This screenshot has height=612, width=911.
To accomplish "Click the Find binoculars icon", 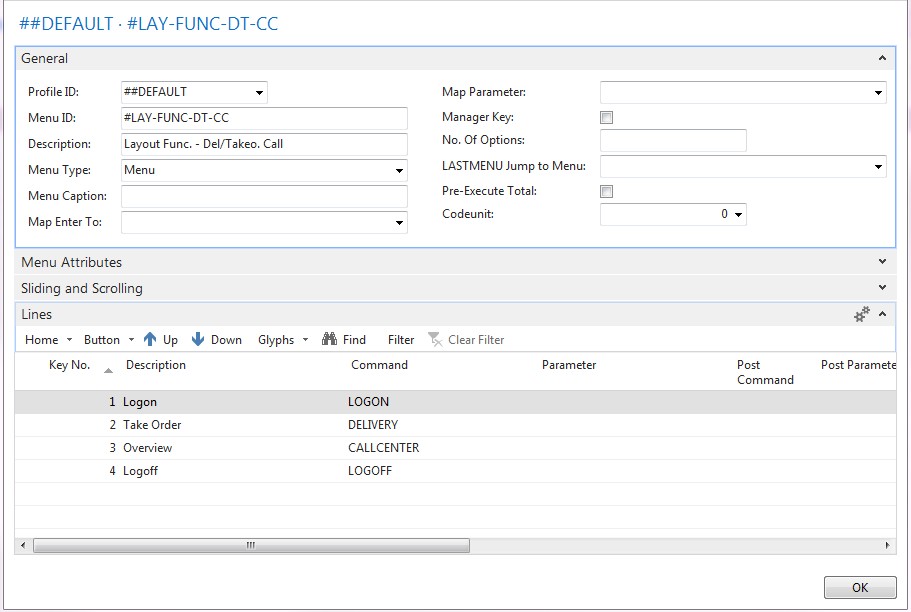I will click(329, 340).
